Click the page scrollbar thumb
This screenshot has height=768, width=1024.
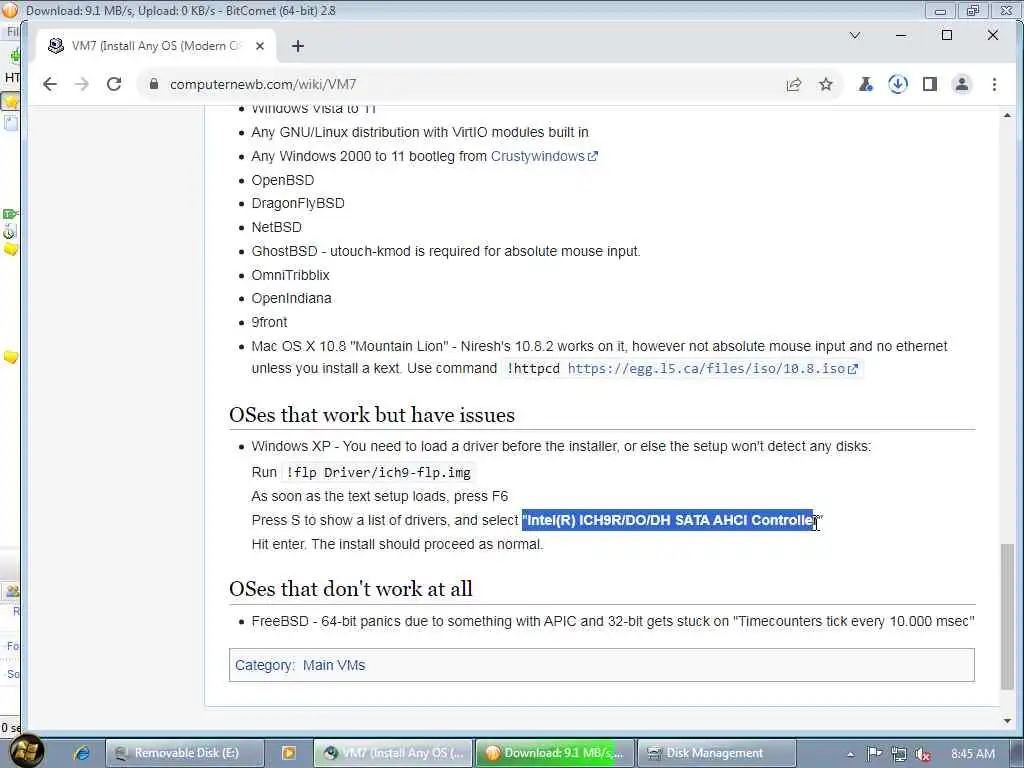click(1007, 616)
